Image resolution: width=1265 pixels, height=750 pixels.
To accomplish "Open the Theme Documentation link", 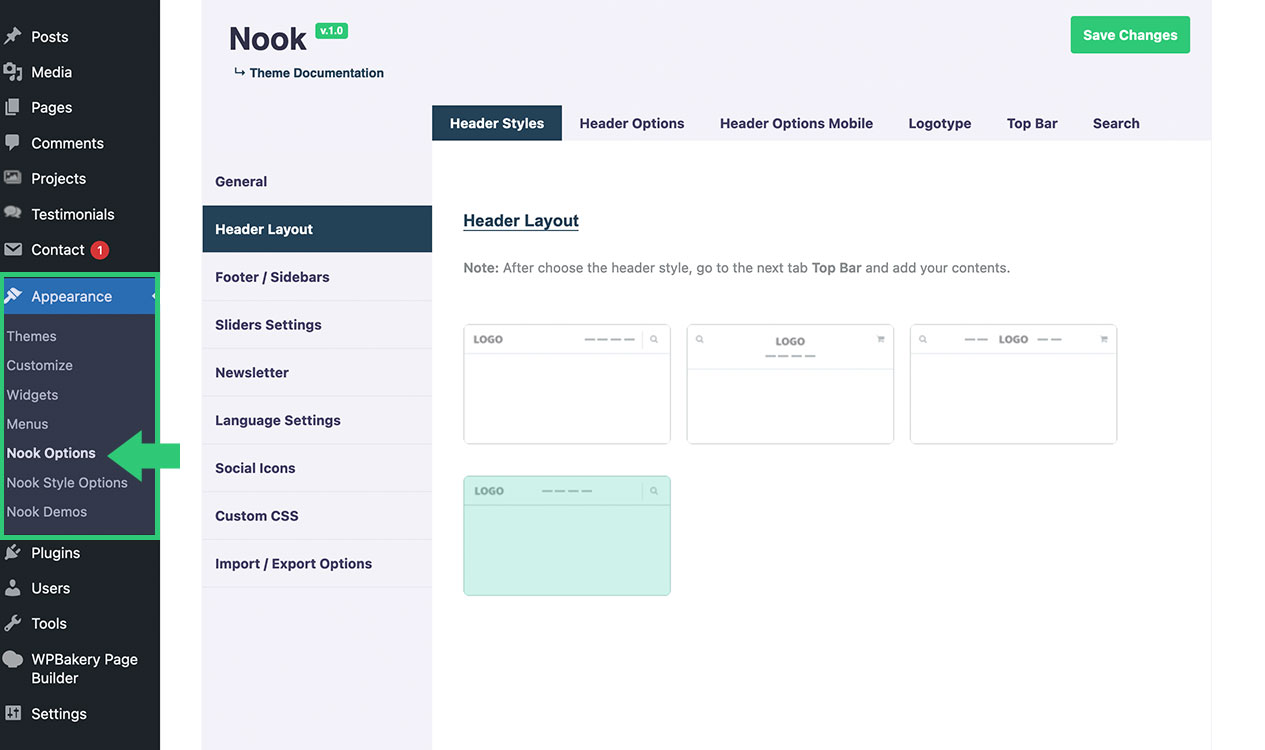I will point(316,73).
